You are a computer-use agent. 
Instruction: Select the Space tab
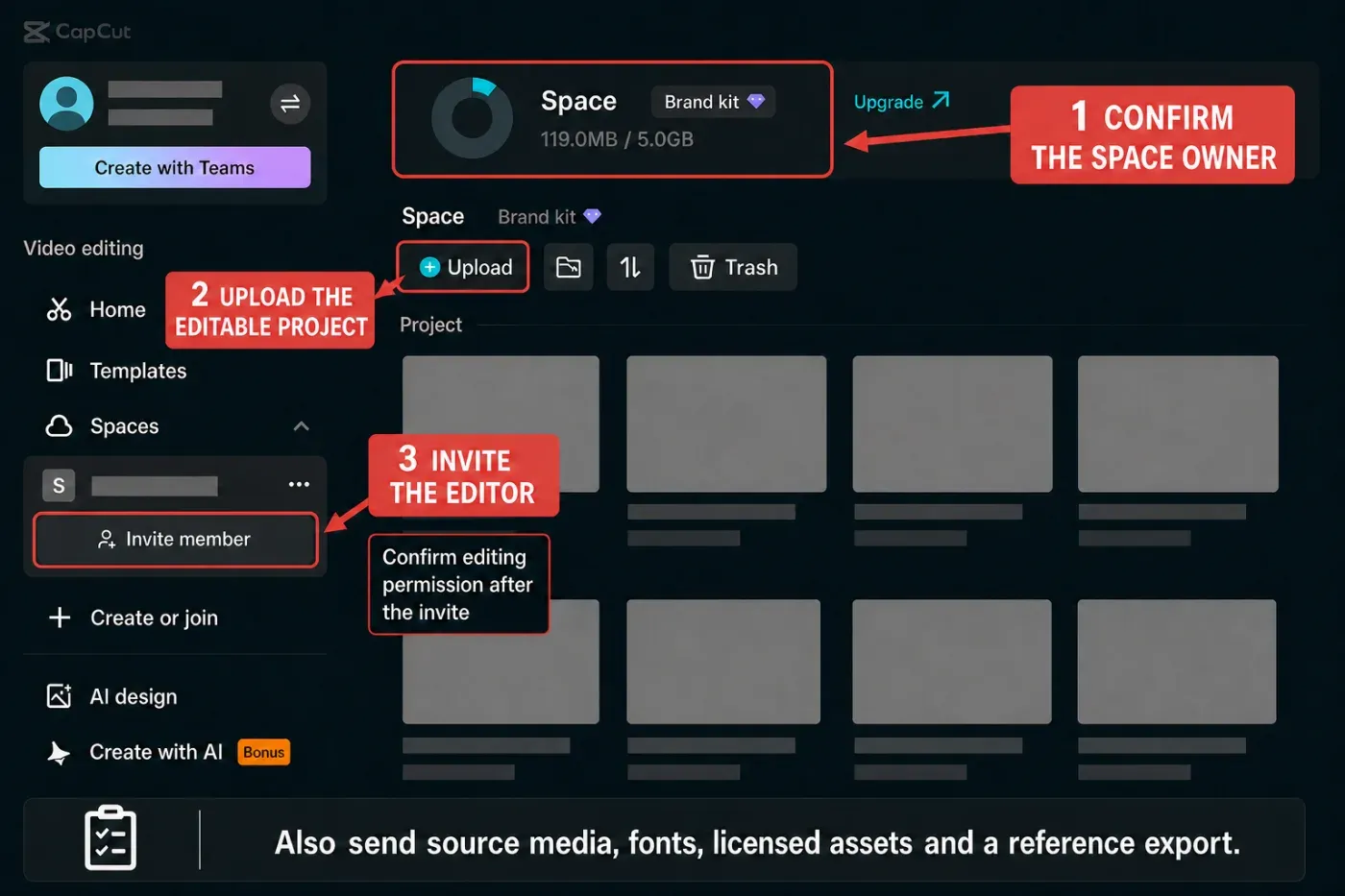click(432, 216)
